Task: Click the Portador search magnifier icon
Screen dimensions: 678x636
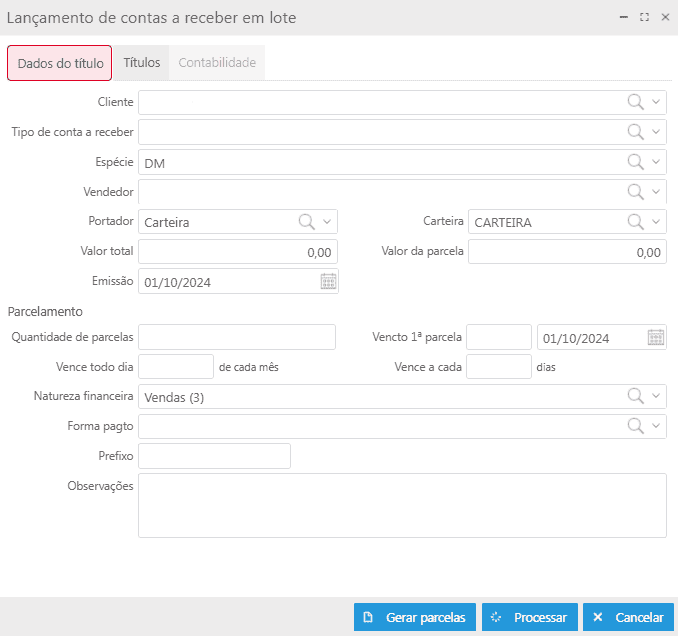Action: [x=307, y=222]
